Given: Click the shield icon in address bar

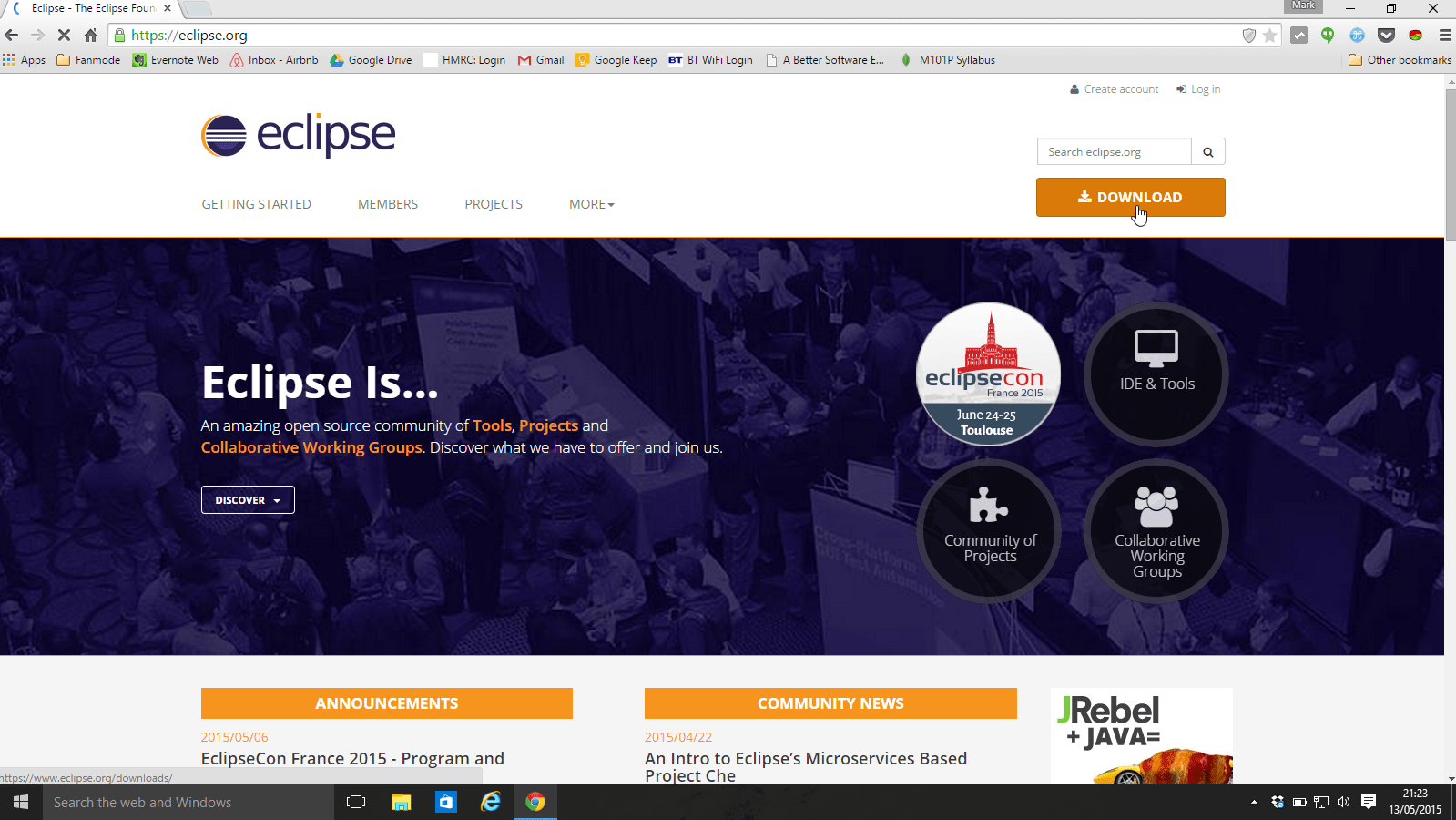Looking at the screenshot, I should point(1249,35).
